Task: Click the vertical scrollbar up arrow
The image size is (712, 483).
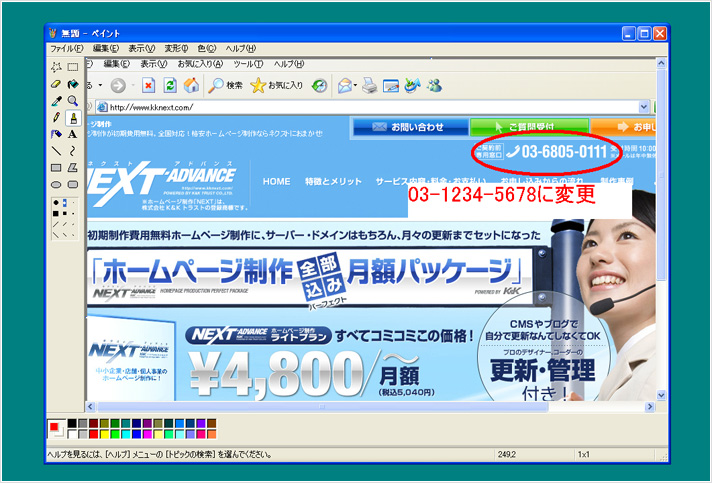Action: tap(661, 63)
